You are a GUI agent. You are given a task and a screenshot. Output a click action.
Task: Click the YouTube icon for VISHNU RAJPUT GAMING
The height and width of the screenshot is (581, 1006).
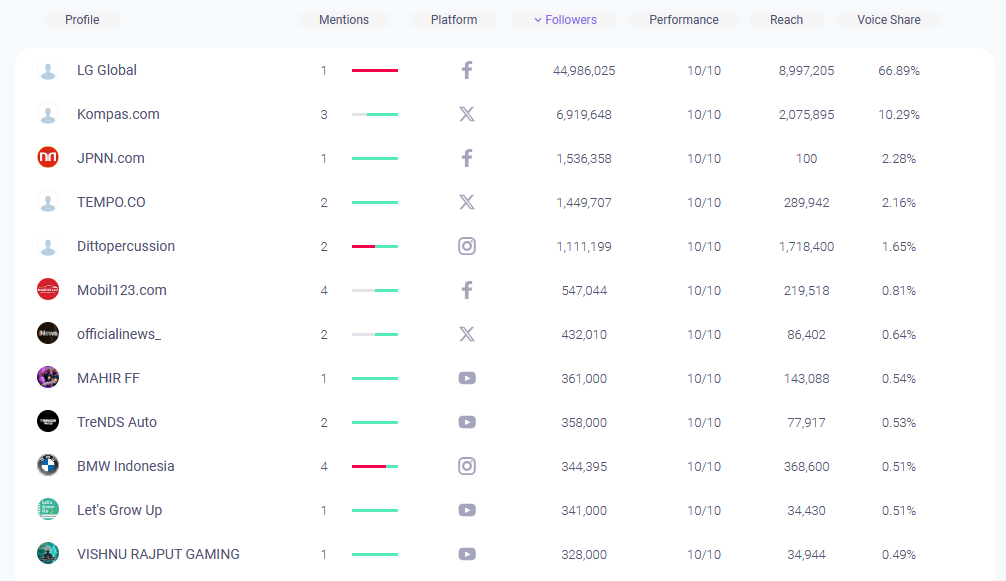pos(467,554)
